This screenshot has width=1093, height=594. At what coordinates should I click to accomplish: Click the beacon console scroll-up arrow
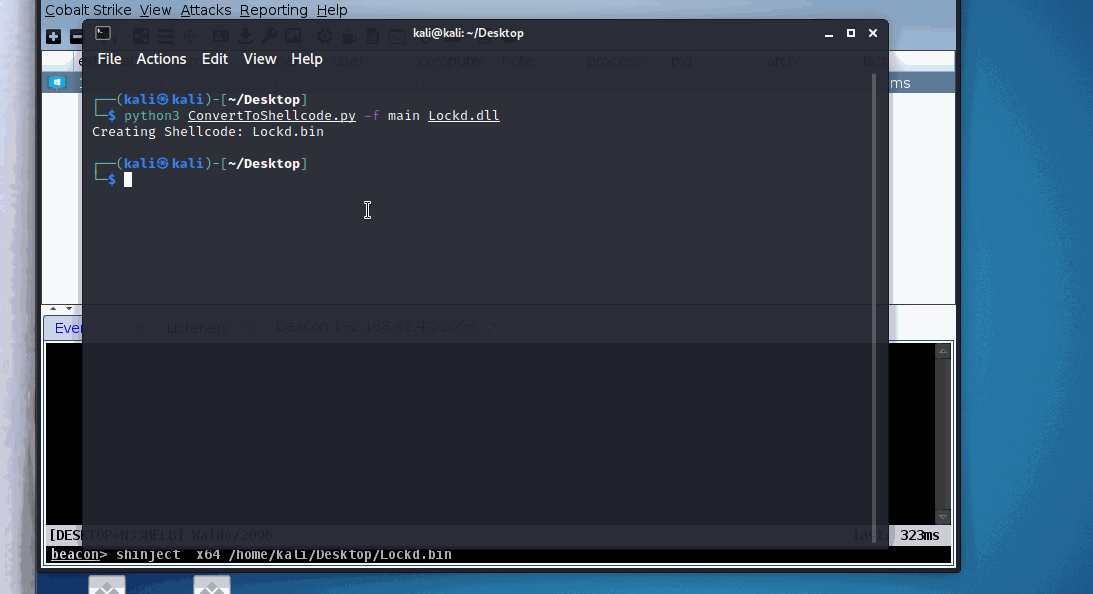tap(943, 351)
